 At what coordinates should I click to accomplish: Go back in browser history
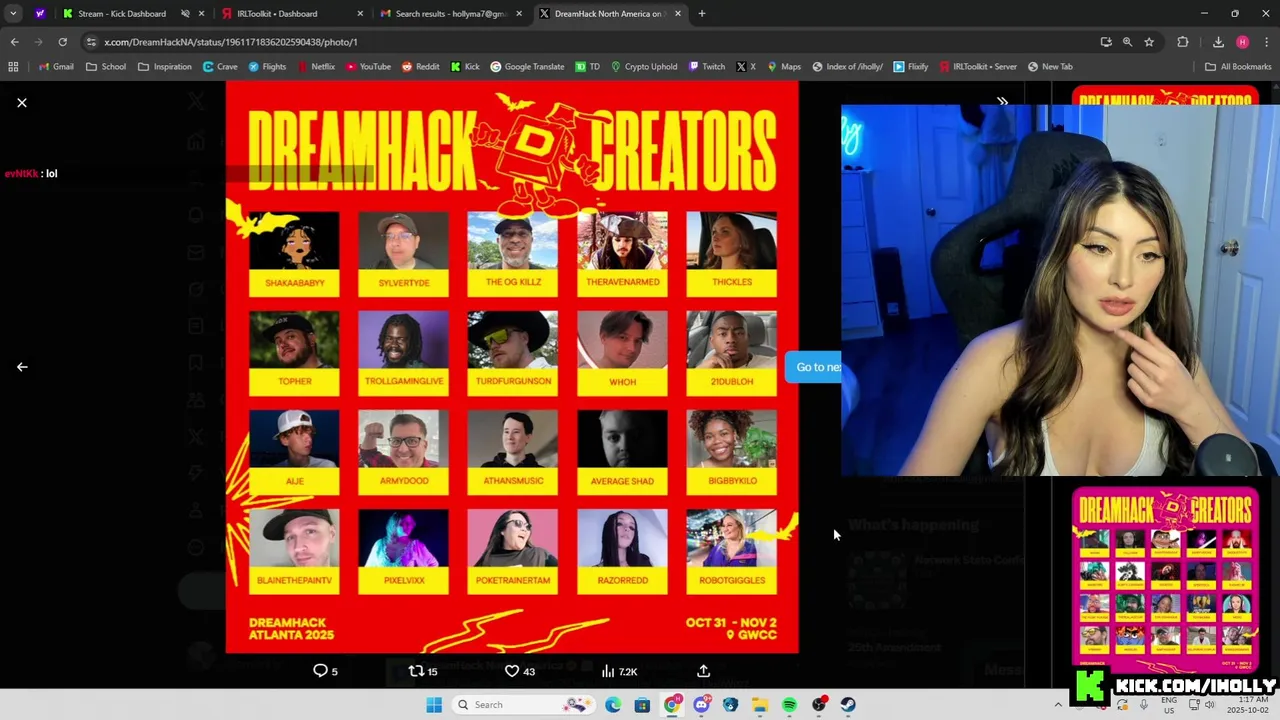[14, 42]
